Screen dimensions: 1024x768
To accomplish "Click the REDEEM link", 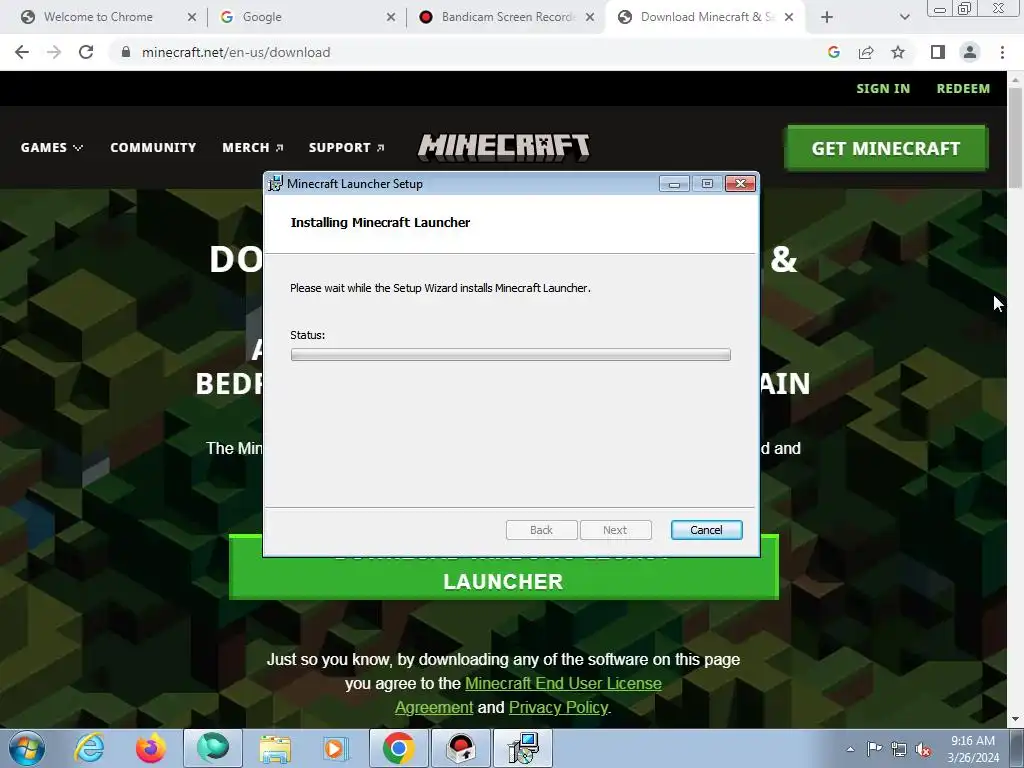I will 963,89.
